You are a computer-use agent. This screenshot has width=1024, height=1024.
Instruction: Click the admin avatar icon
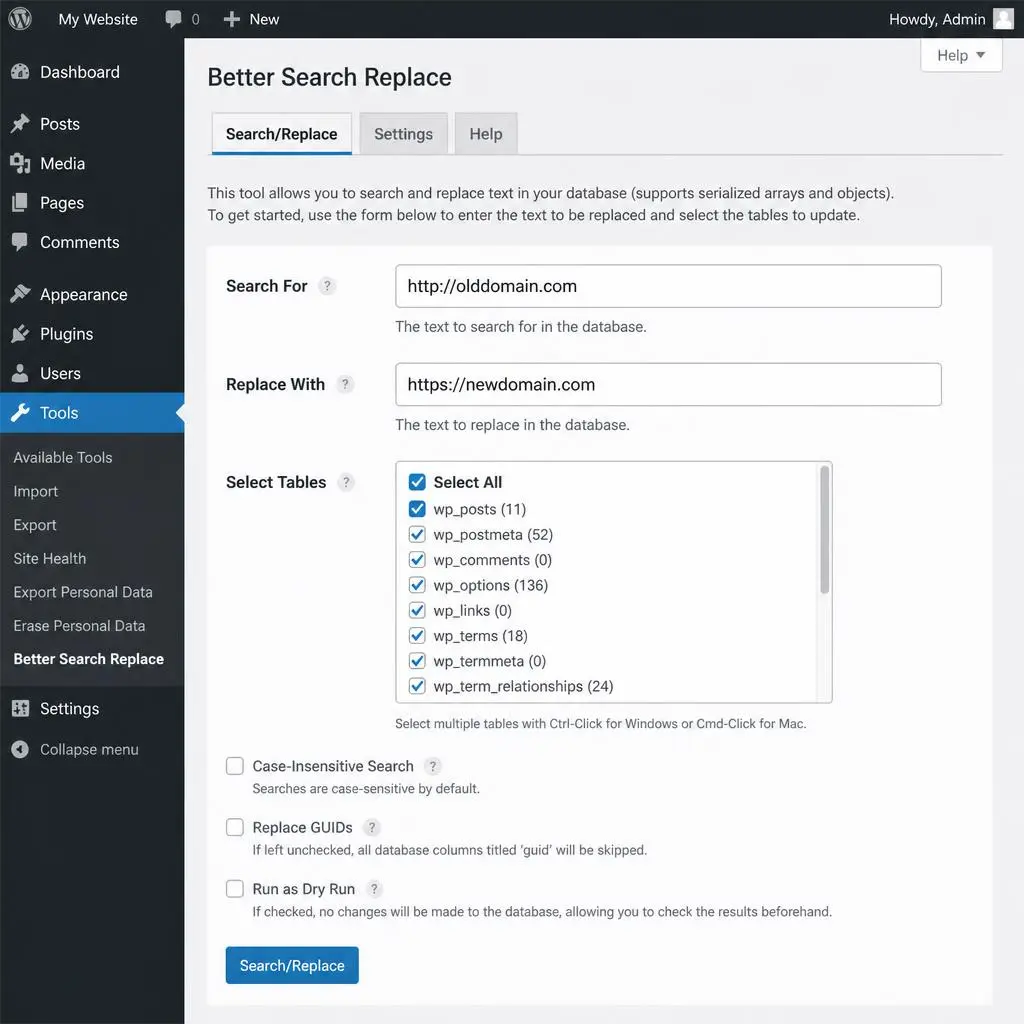(1003, 19)
